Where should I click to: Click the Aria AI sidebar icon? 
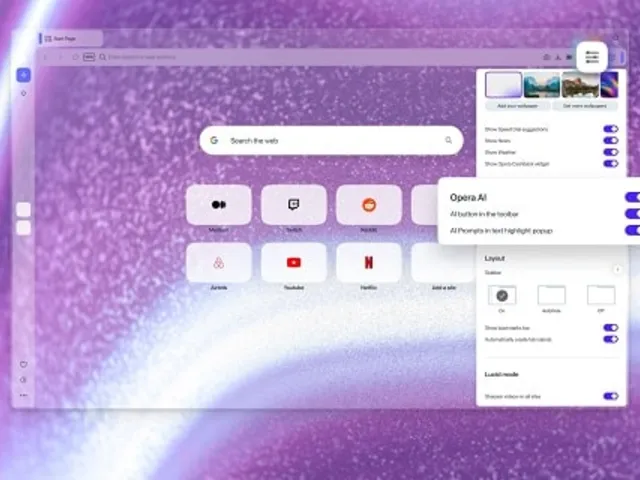[x=24, y=75]
